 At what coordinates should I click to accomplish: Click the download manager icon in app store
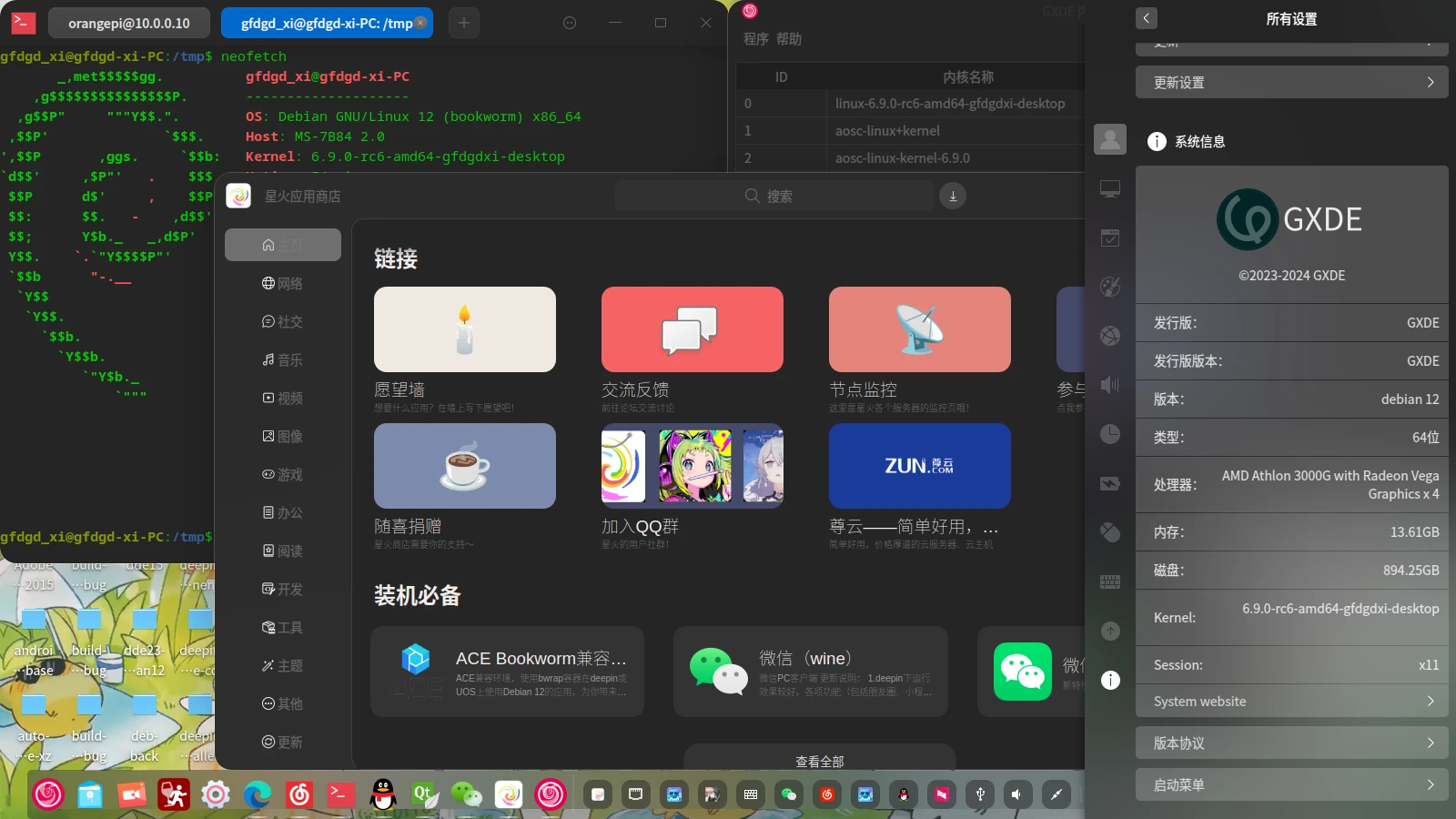953,196
